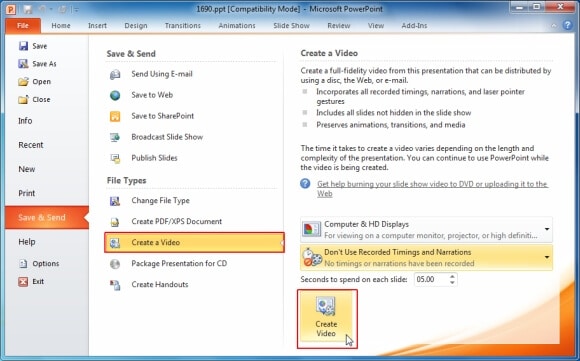
Task: Open the View tab
Action: tap(376, 26)
